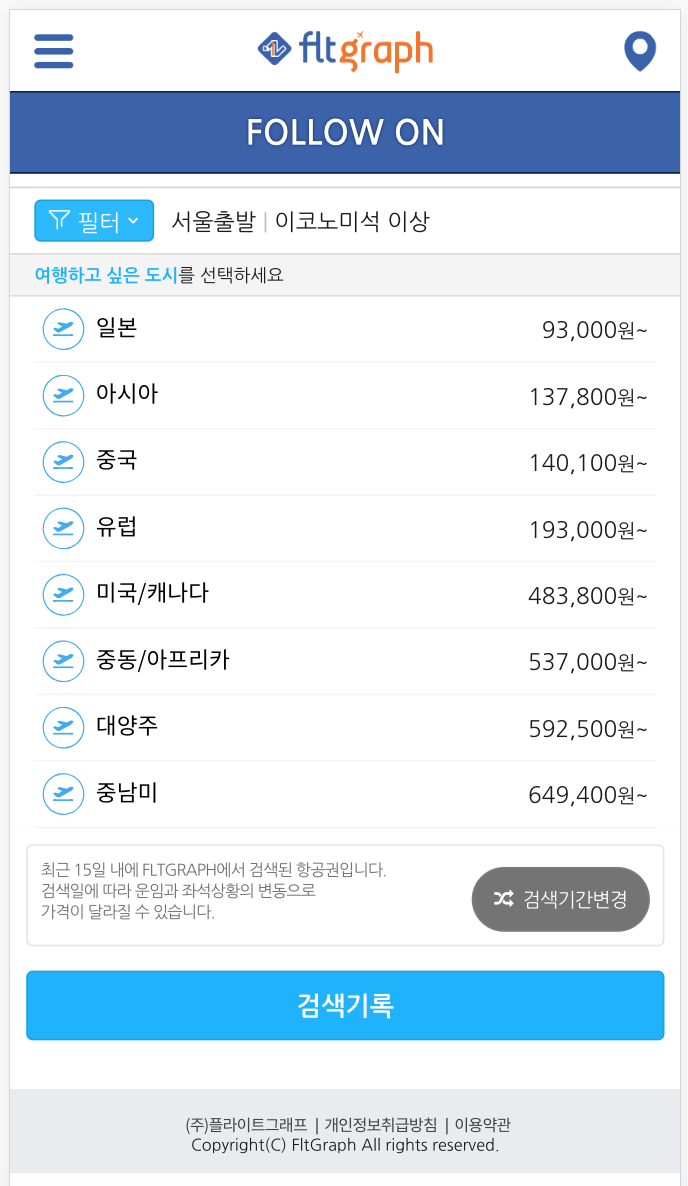This screenshot has width=688, height=1186.
Task: Open the 개인정보취급방침 link
Action: pyautogui.click(x=380, y=1124)
